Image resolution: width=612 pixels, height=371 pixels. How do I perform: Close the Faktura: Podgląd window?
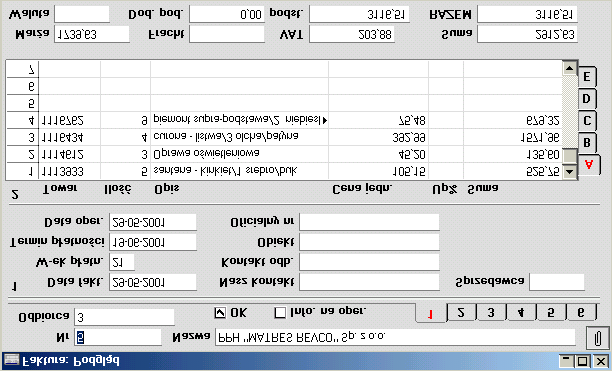601,360
